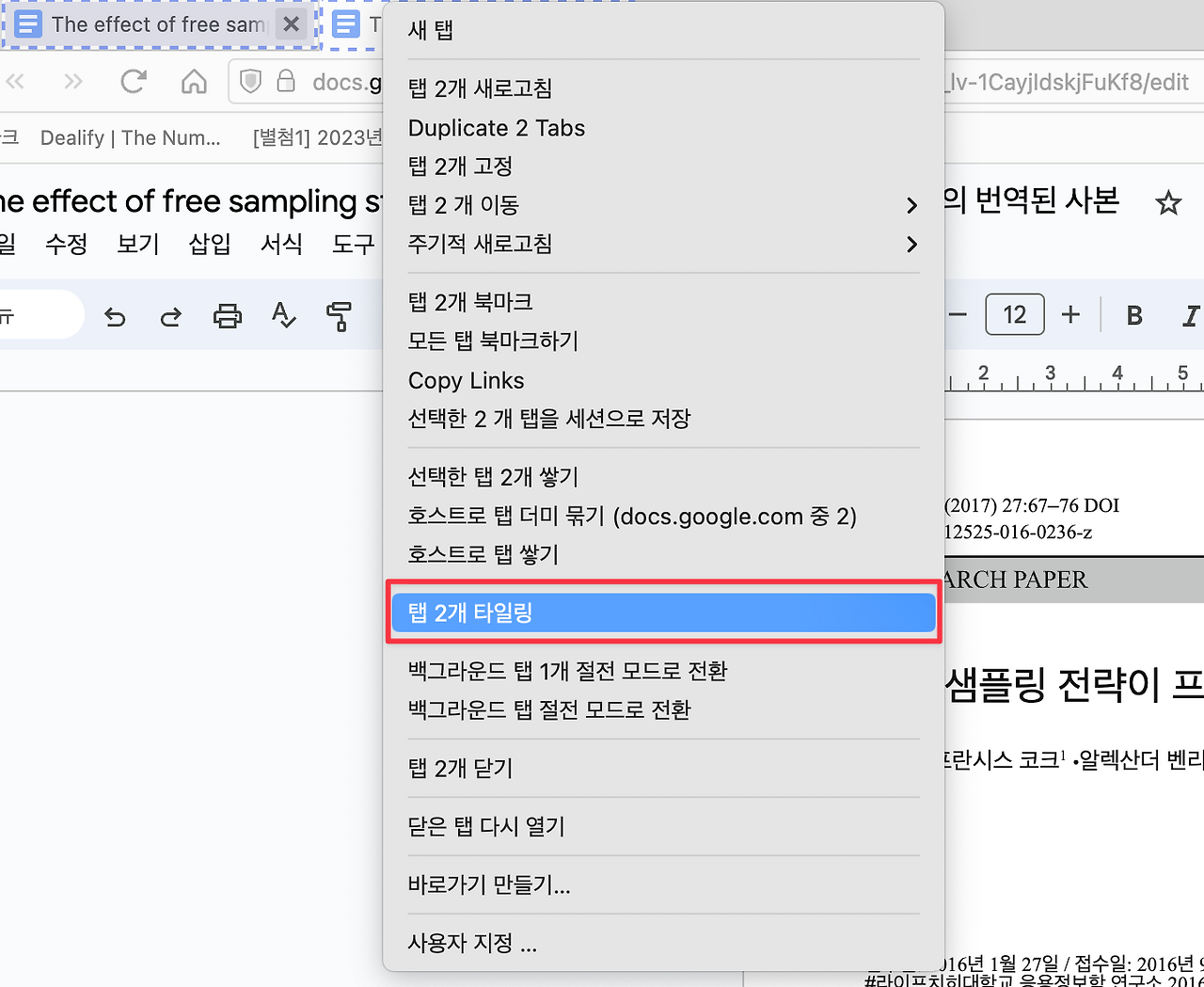Open the 주기적 새로고침 submenu
1204x987 pixels.
tap(663, 244)
